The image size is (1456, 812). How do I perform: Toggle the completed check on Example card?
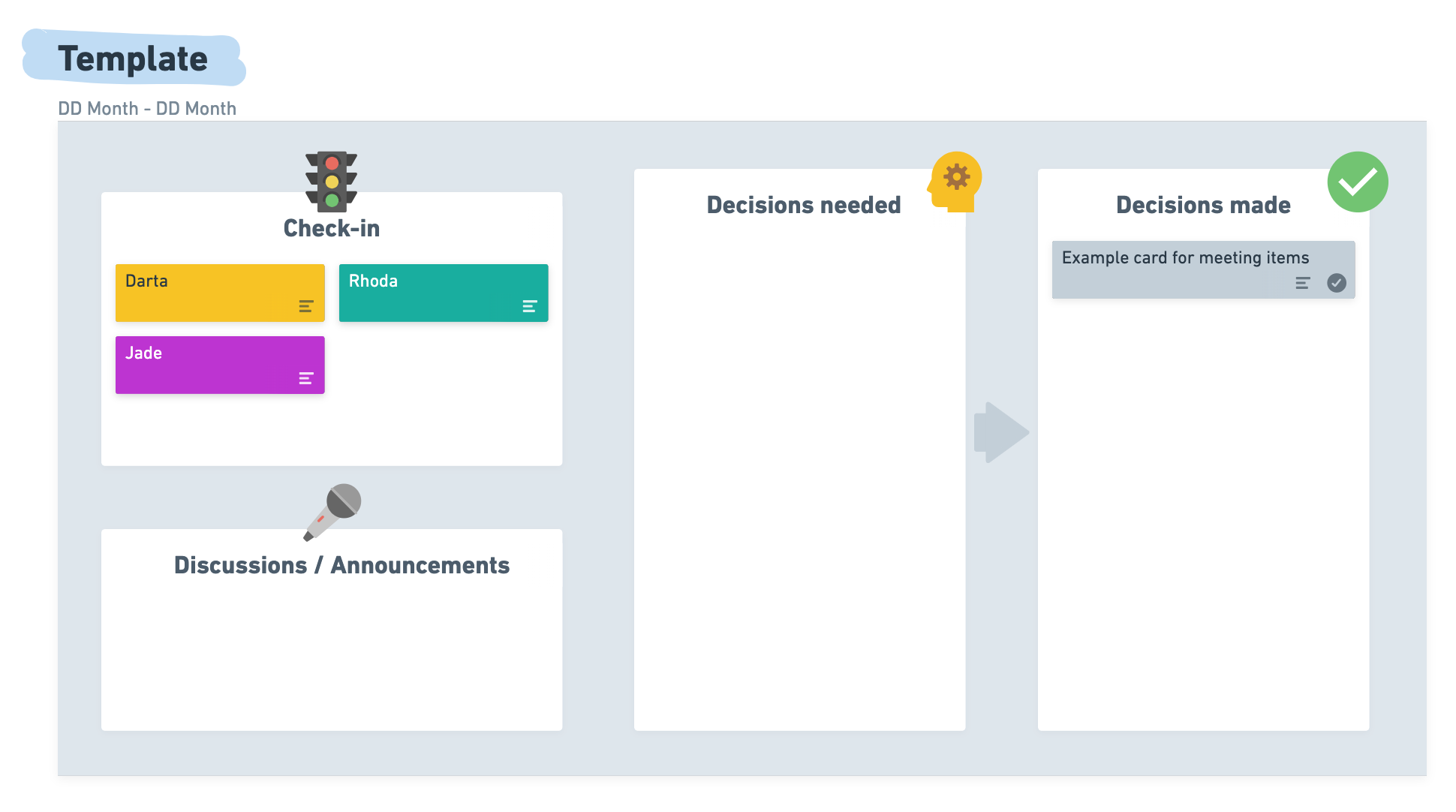point(1336,283)
